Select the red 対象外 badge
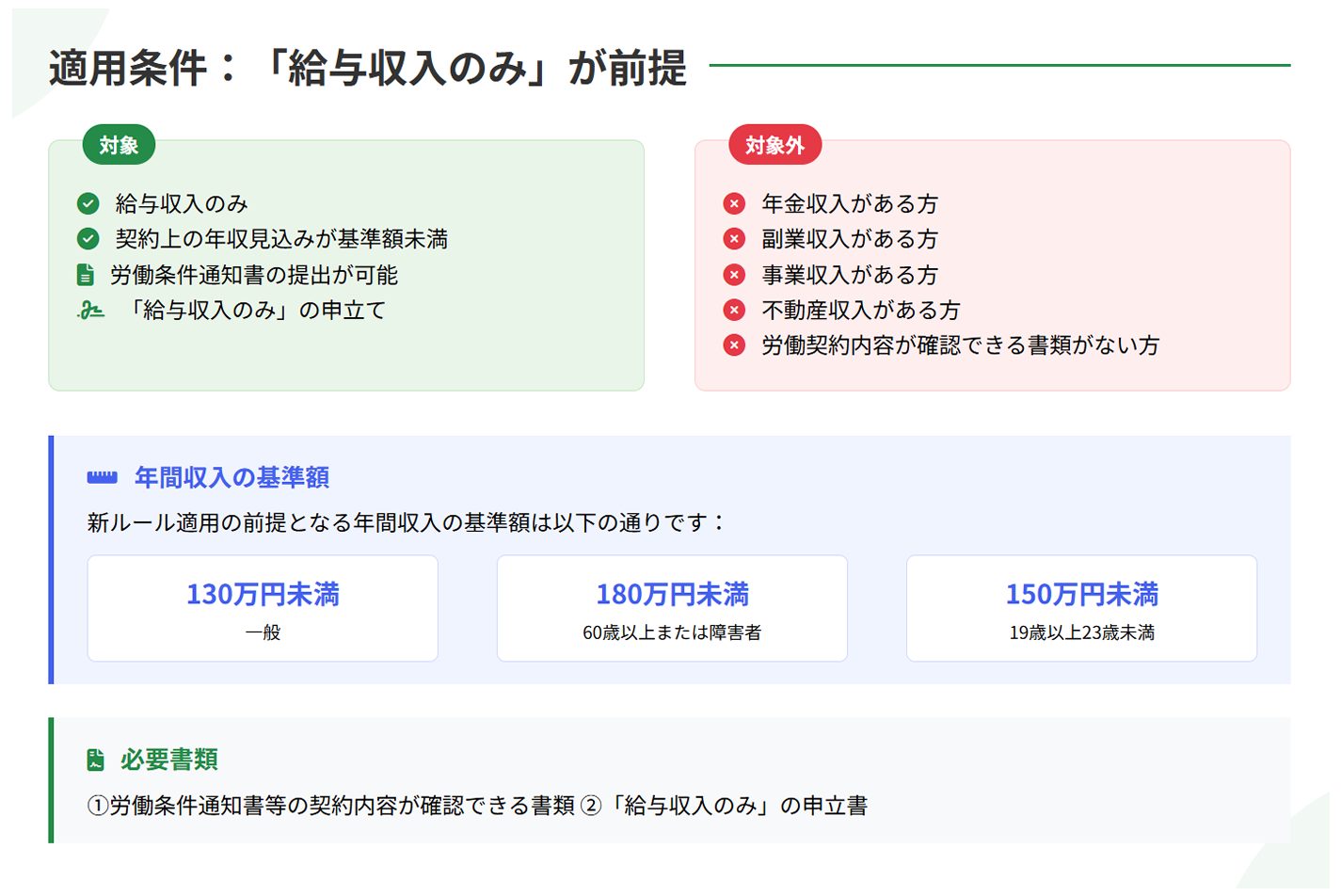1341x896 pixels. tap(774, 146)
